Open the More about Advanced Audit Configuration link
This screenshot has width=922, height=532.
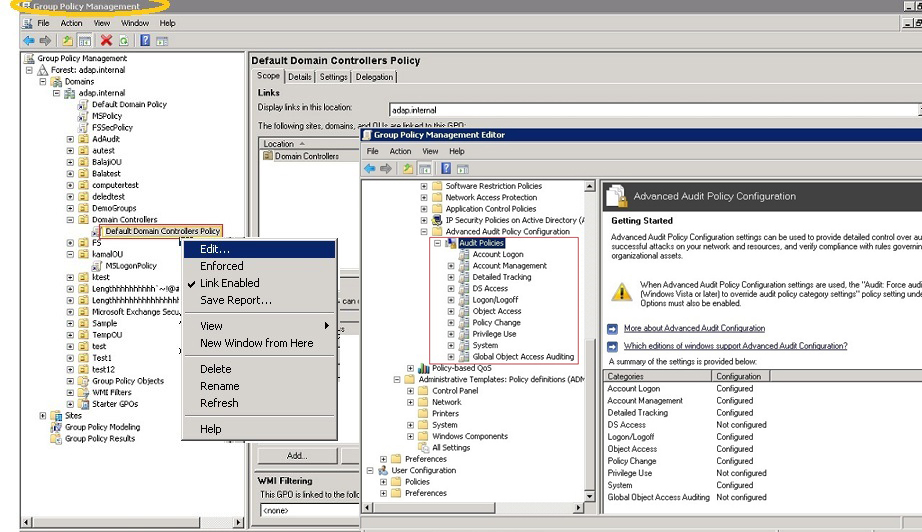[x=694, y=328]
